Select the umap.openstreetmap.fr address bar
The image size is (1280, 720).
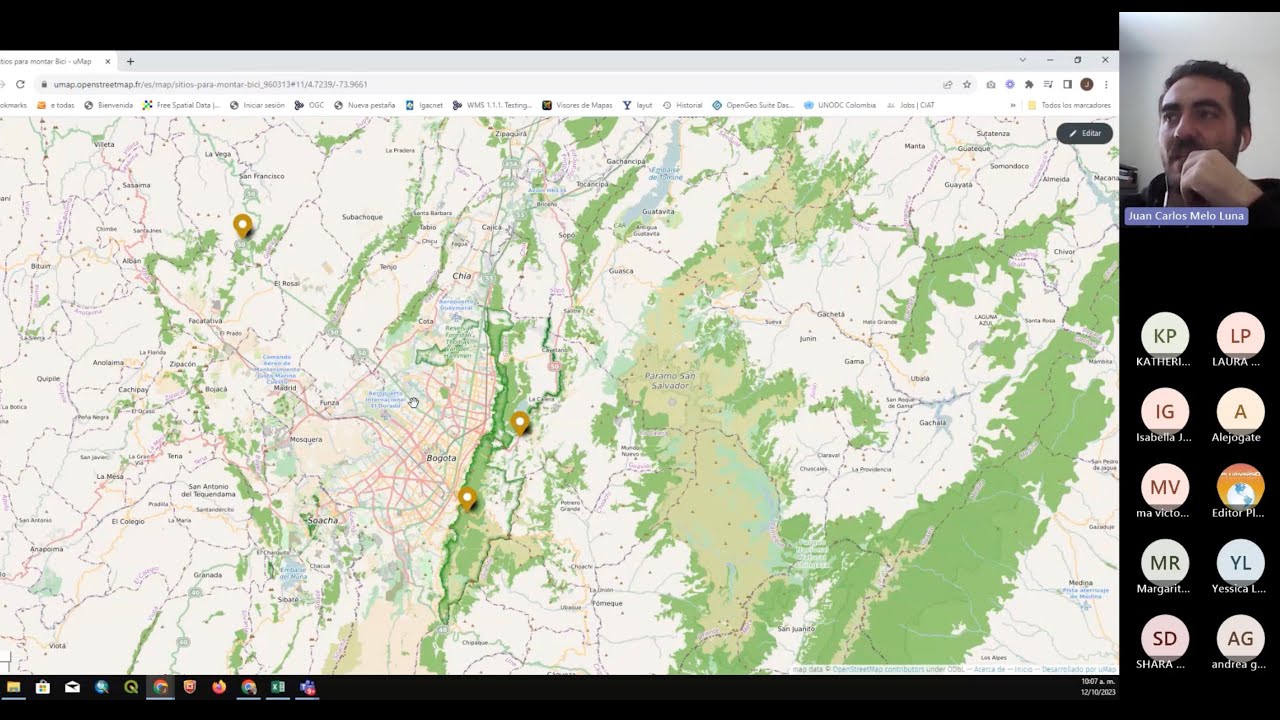[490, 85]
